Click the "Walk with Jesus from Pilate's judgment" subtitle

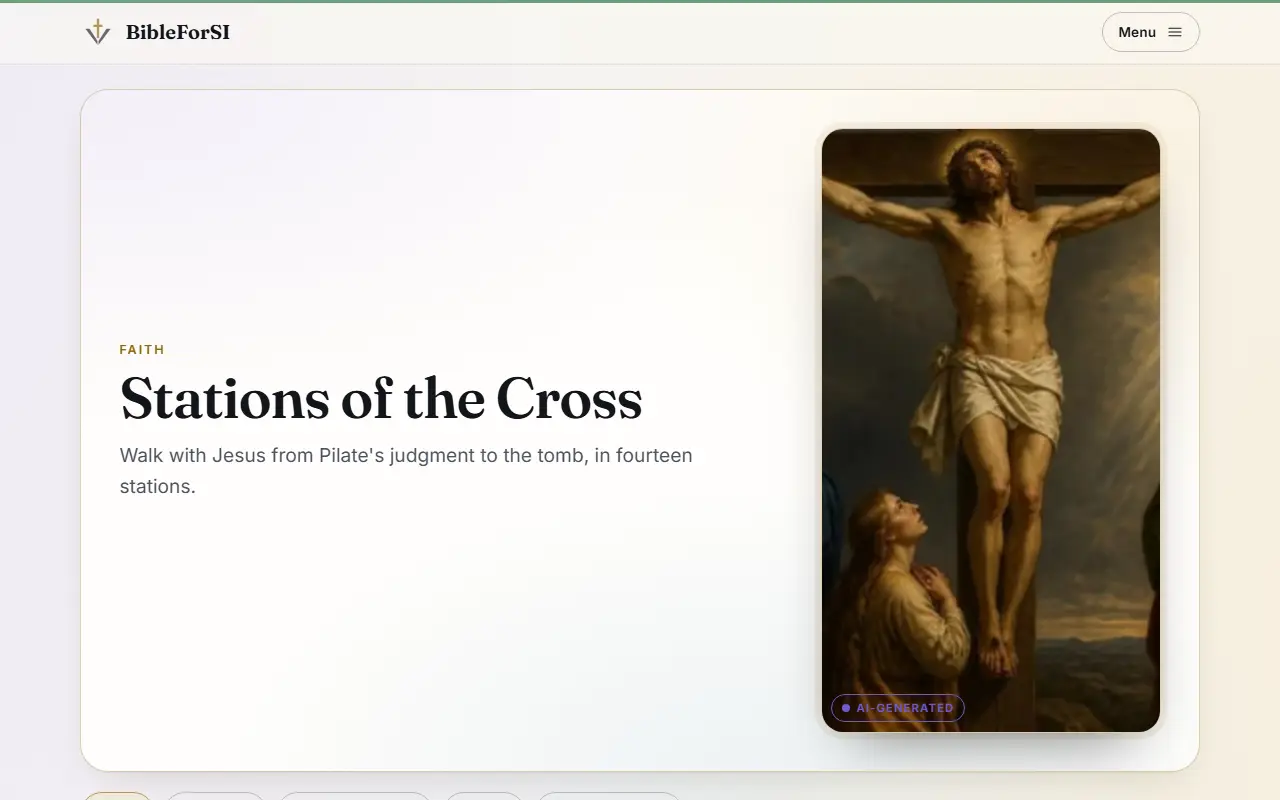(406, 471)
